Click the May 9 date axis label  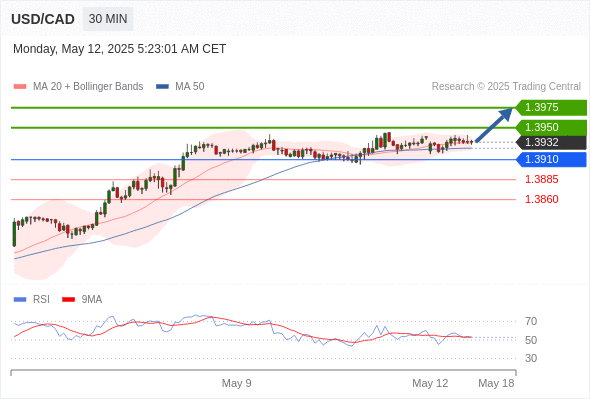point(236,383)
